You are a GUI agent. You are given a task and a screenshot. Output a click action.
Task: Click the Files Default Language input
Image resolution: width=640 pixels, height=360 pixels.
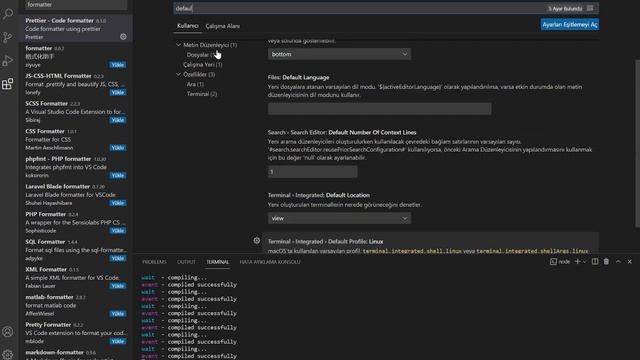(x=380, y=109)
